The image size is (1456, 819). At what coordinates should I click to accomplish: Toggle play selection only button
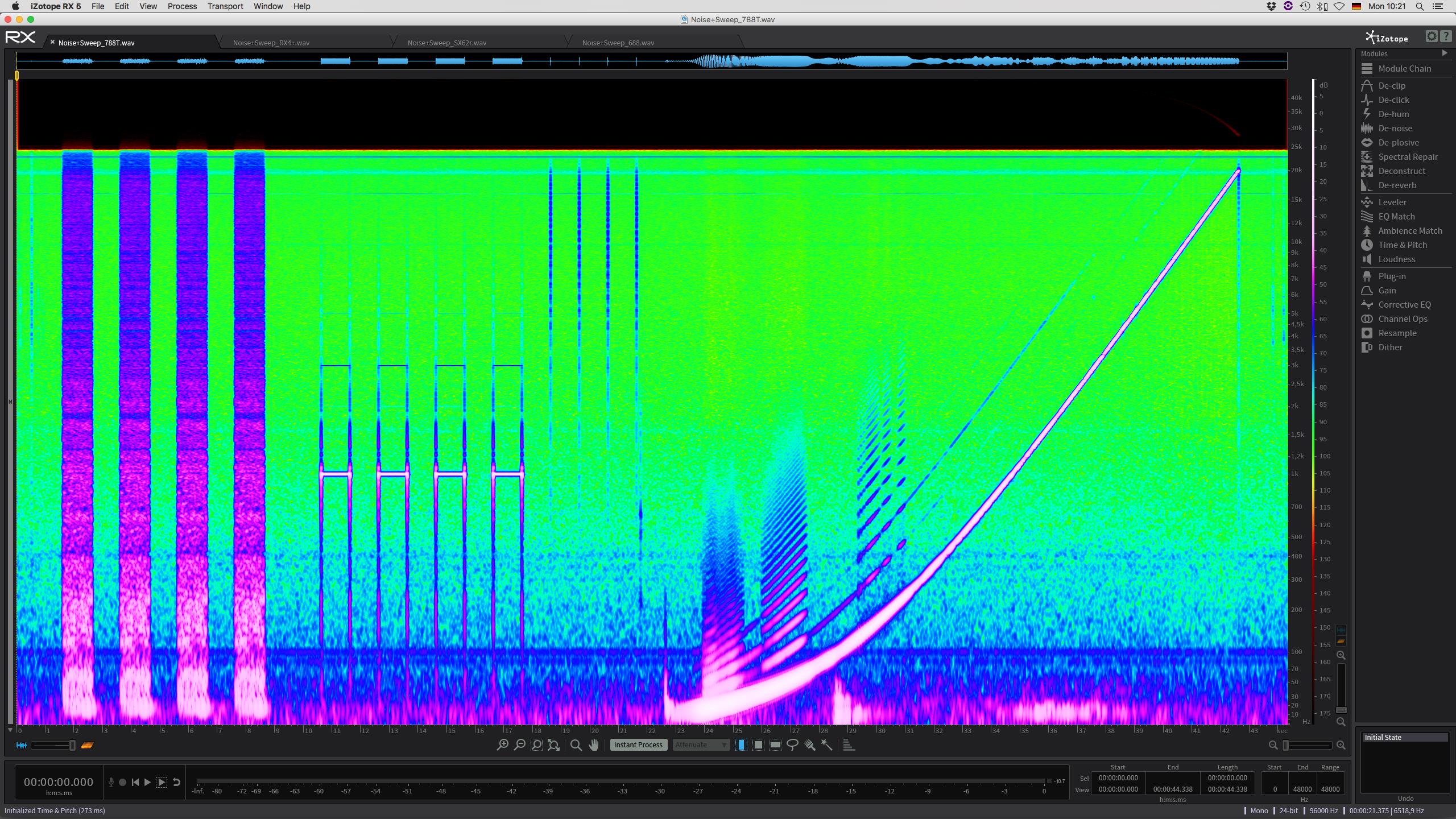click(162, 782)
